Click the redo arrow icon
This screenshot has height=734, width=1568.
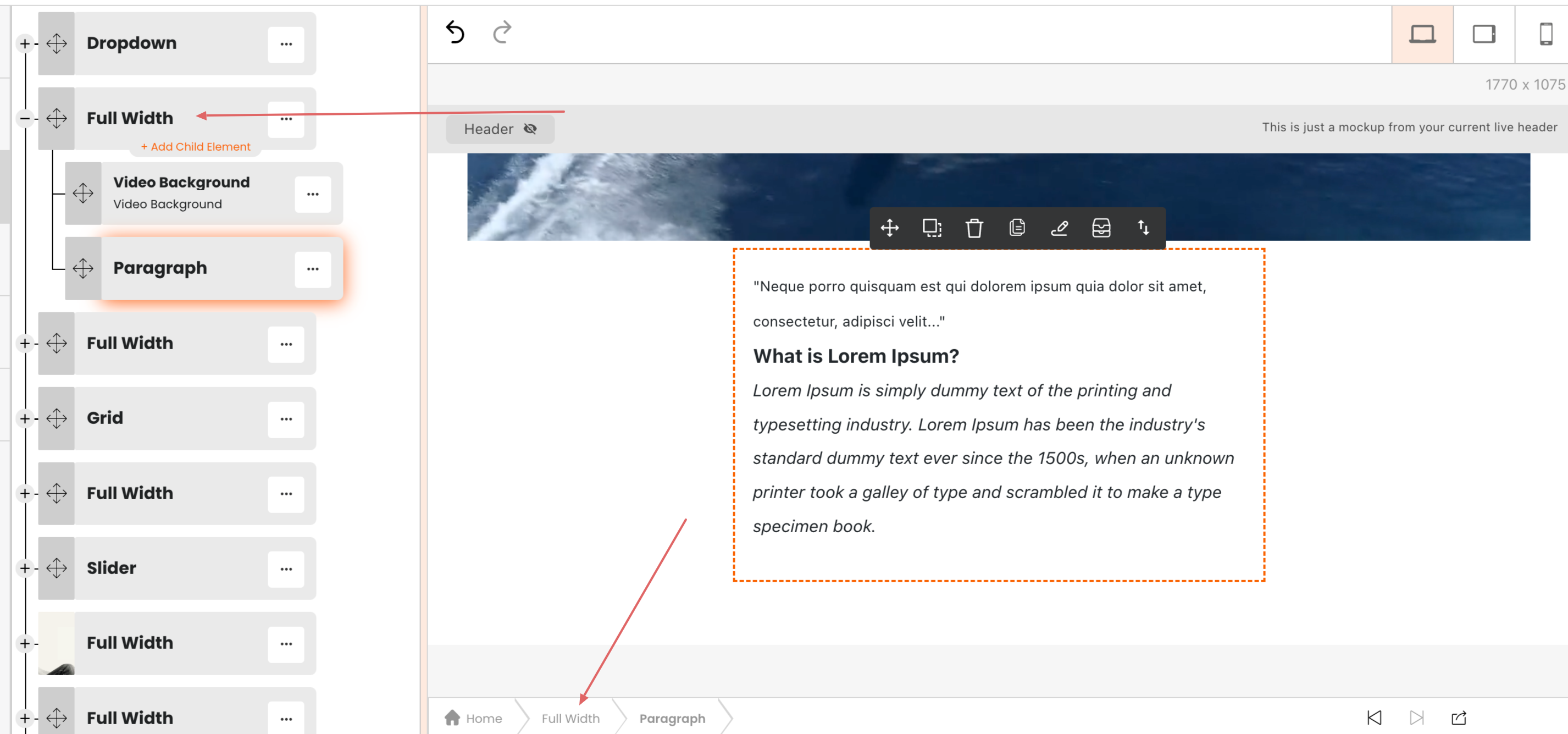(502, 32)
